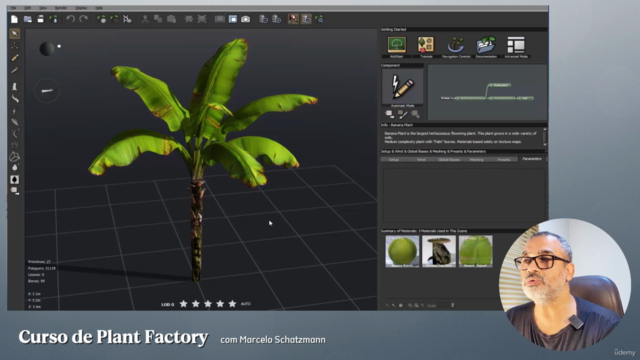Click the New file icon in toolbar
Viewport: 640px width, 360px height.
[x=14, y=19]
